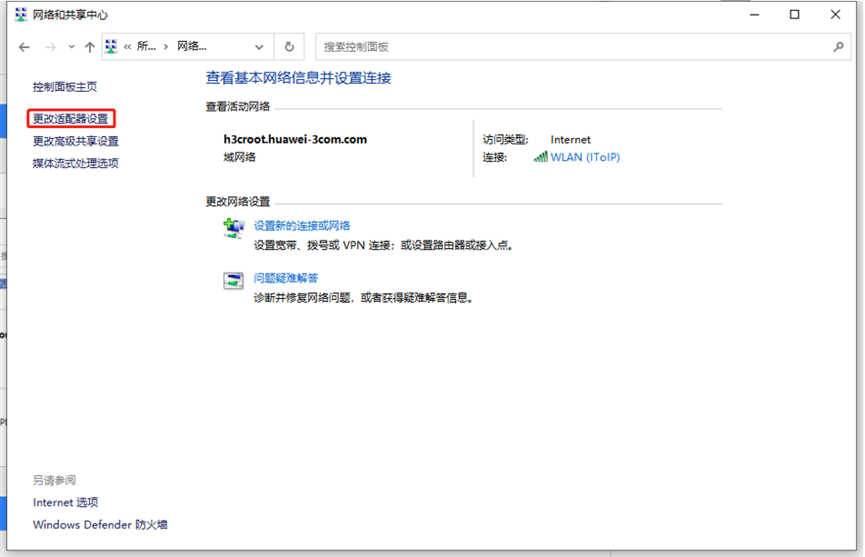Go to 控制面板主页
The image size is (865, 557).
coord(65,87)
